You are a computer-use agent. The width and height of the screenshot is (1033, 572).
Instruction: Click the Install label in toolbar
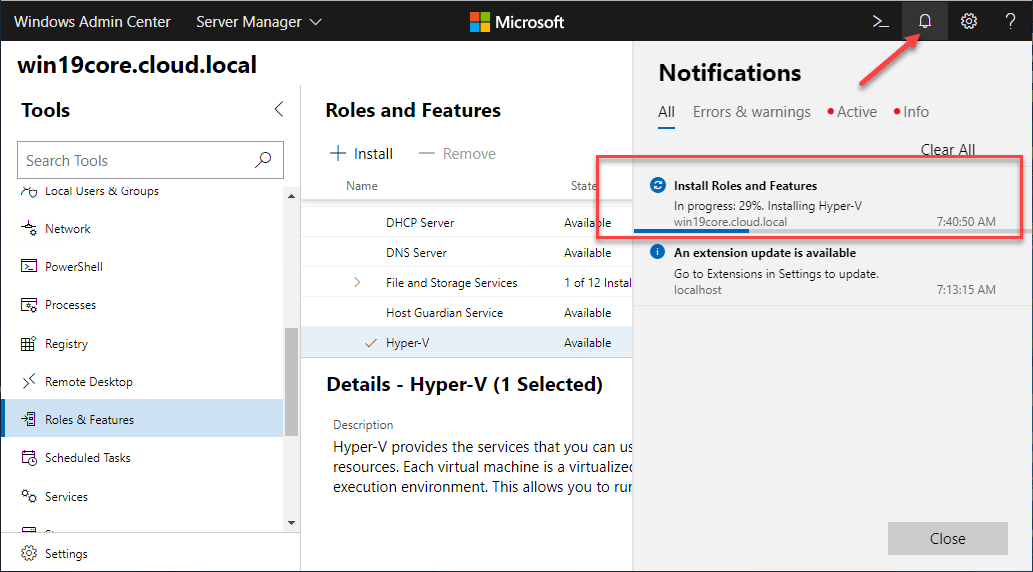373,154
